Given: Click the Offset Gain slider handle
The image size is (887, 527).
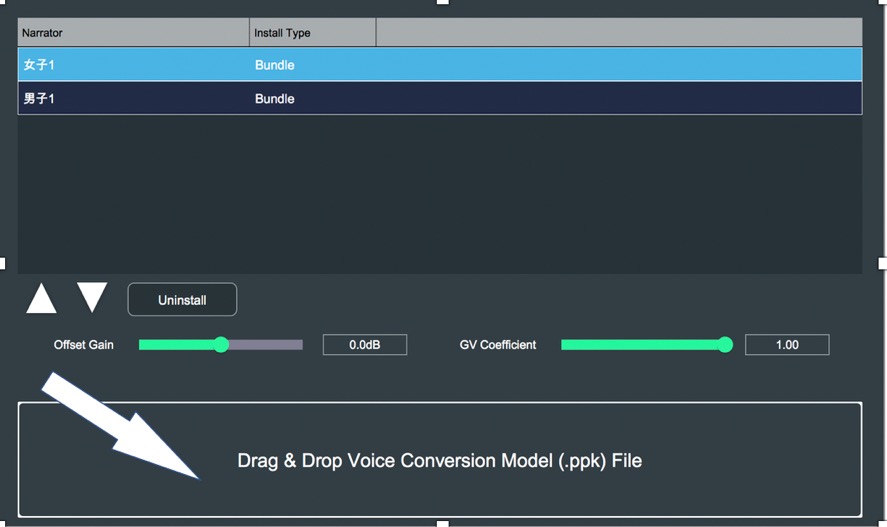Looking at the screenshot, I should tap(221, 345).
